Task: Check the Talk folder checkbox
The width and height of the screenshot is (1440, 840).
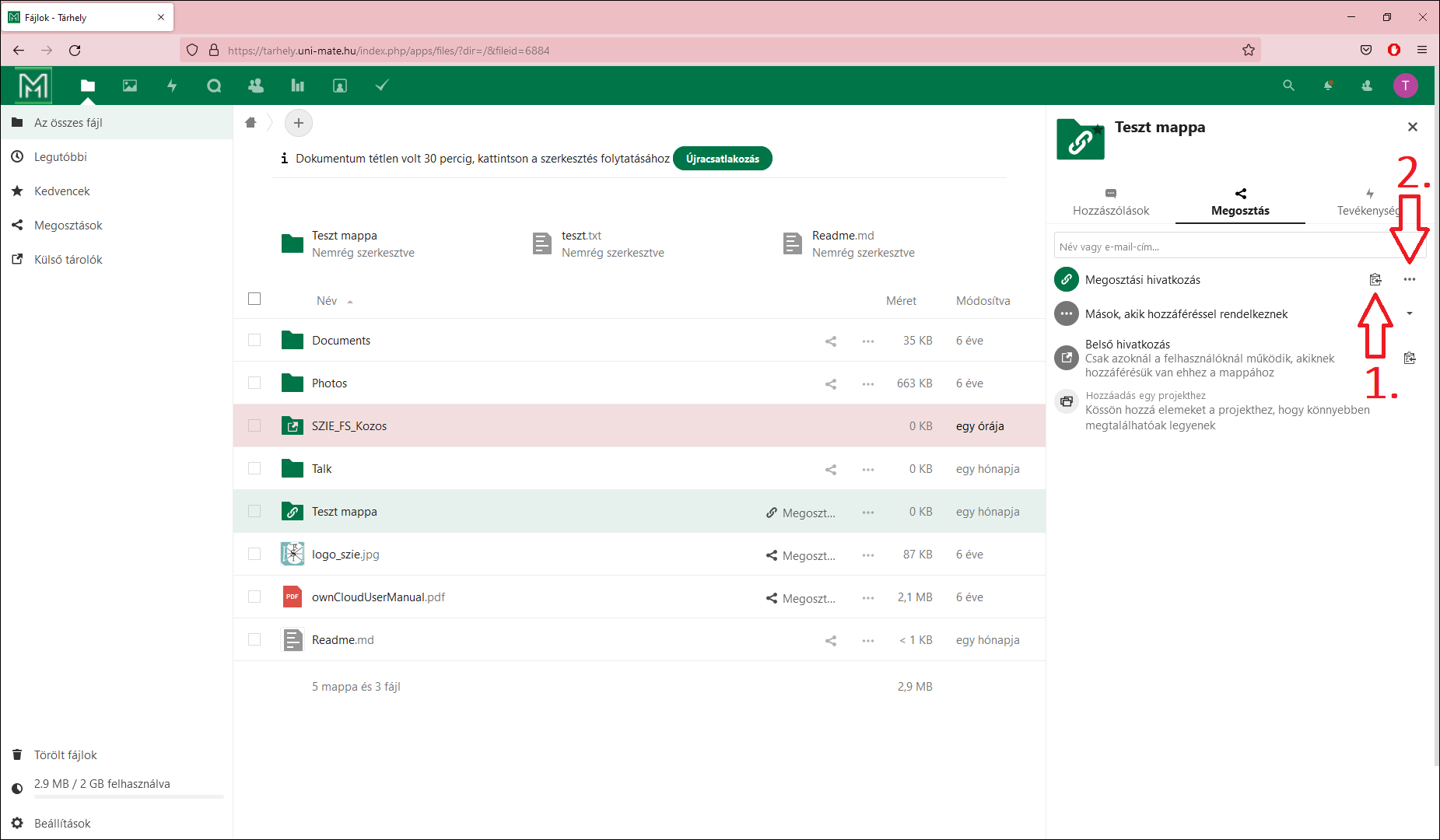Action: click(x=254, y=468)
